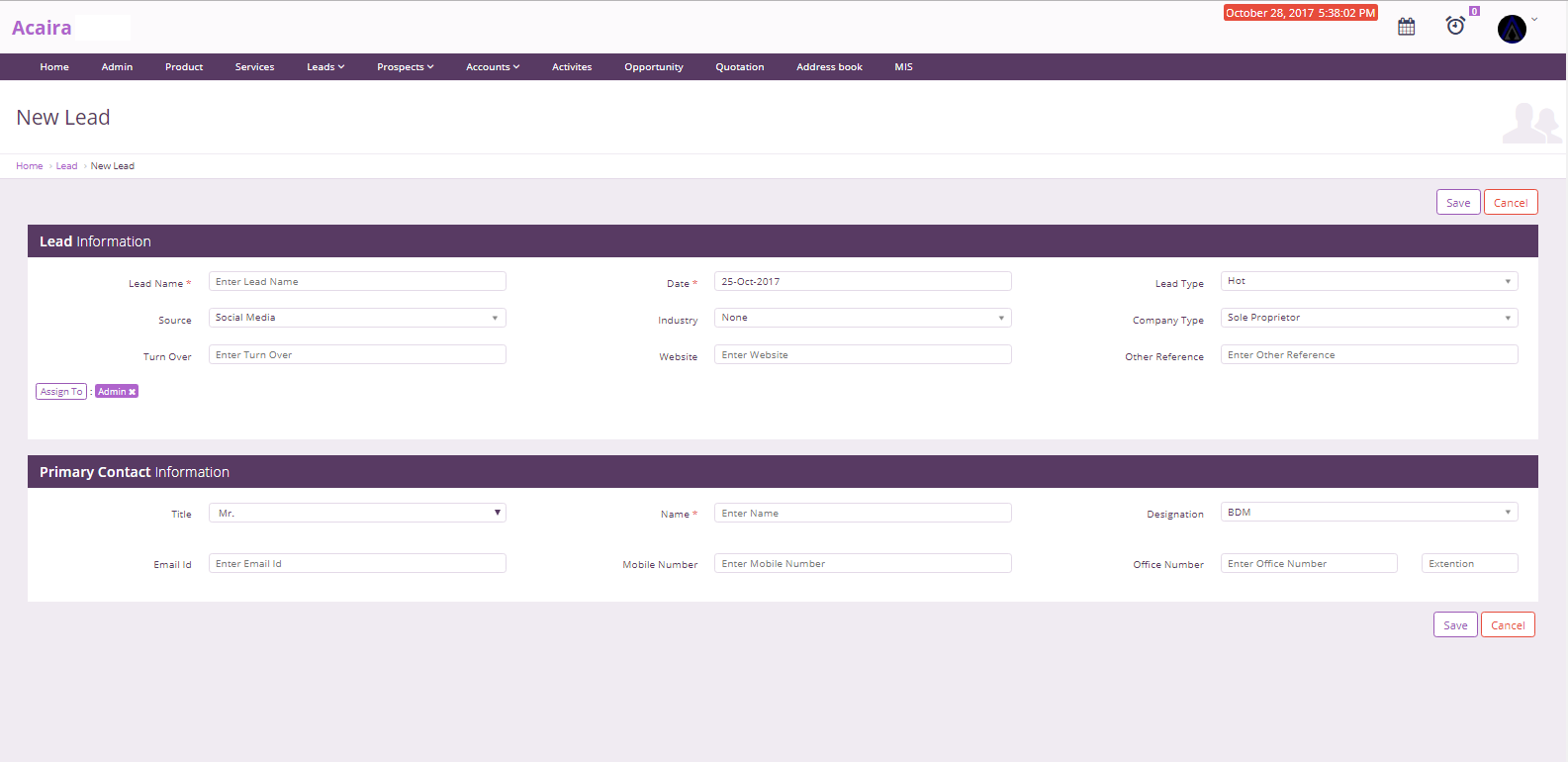The image size is (1568, 762).
Task: Open the Lead Type dropdown
Action: tap(1368, 281)
